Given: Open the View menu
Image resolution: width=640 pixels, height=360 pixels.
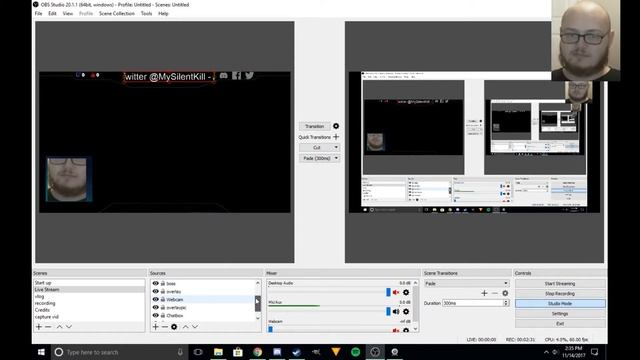Looking at the screenshot, I should tap(68, 13).
